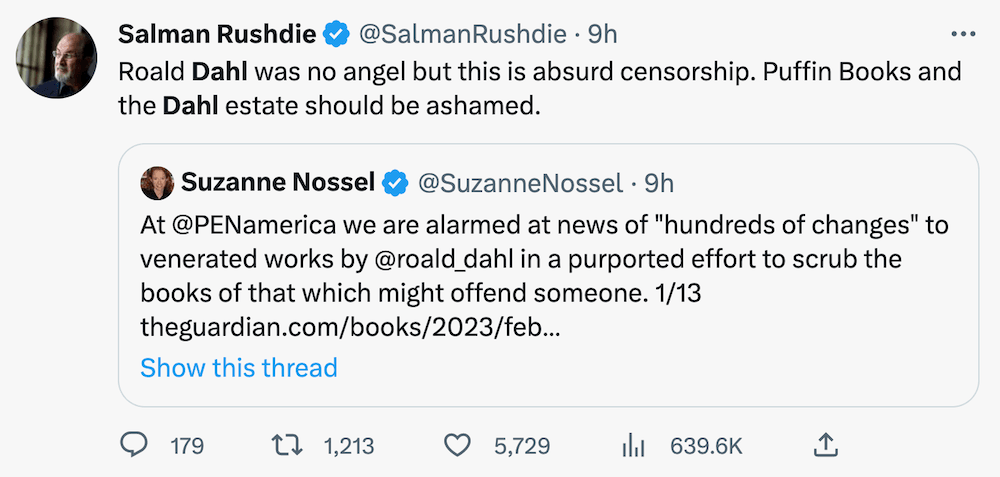This screenshot has height=477, width=1000.
Task: Click the reply speech bubble icon
Action: tap(134, 445)
